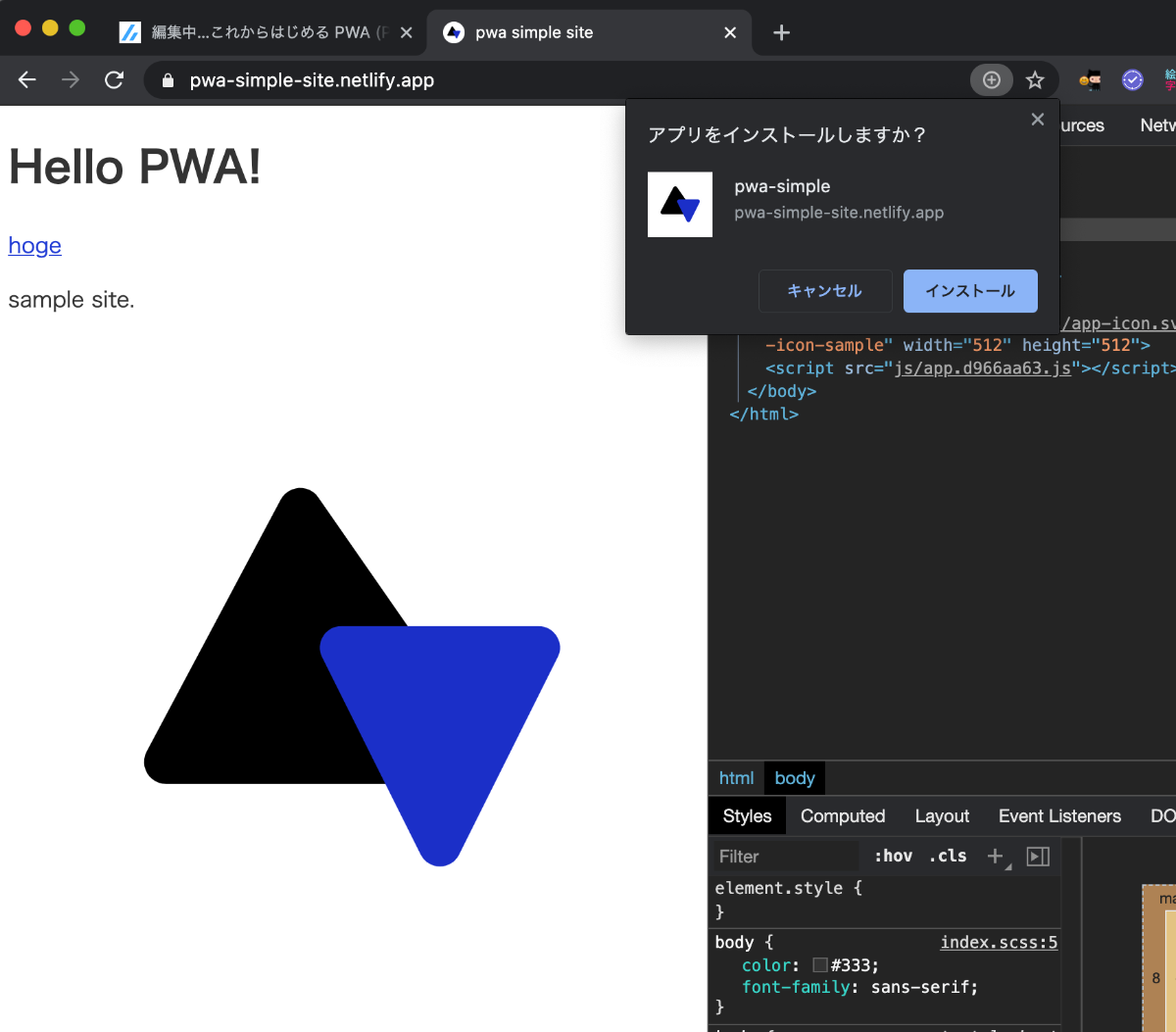Viewport: 1176px width, 1032px height.
Task: Toggle computed styles sidebar icon
Action: (1038, 857)
